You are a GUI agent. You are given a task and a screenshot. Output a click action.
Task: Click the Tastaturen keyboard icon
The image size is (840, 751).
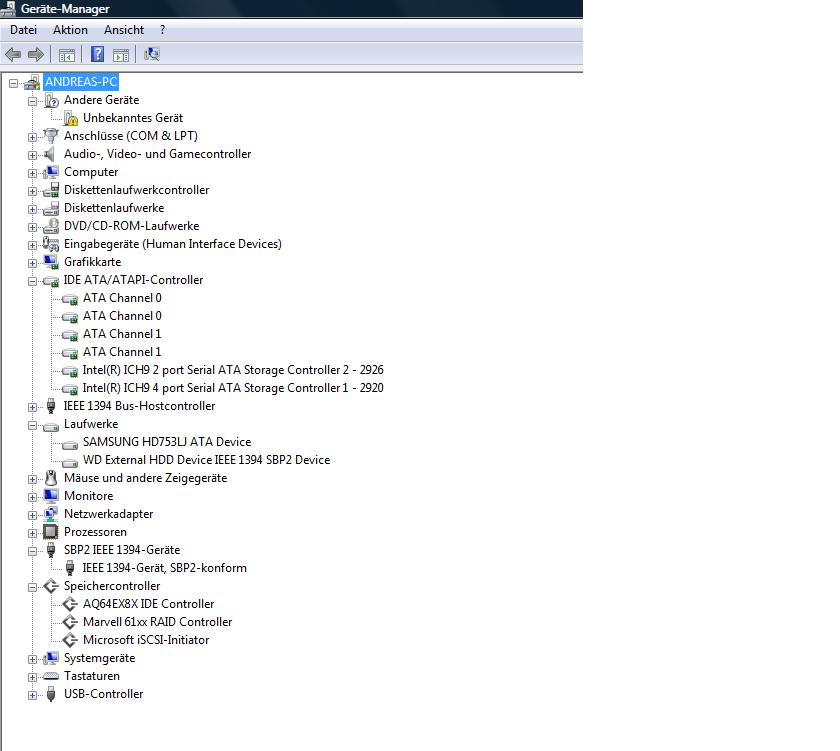51,676
